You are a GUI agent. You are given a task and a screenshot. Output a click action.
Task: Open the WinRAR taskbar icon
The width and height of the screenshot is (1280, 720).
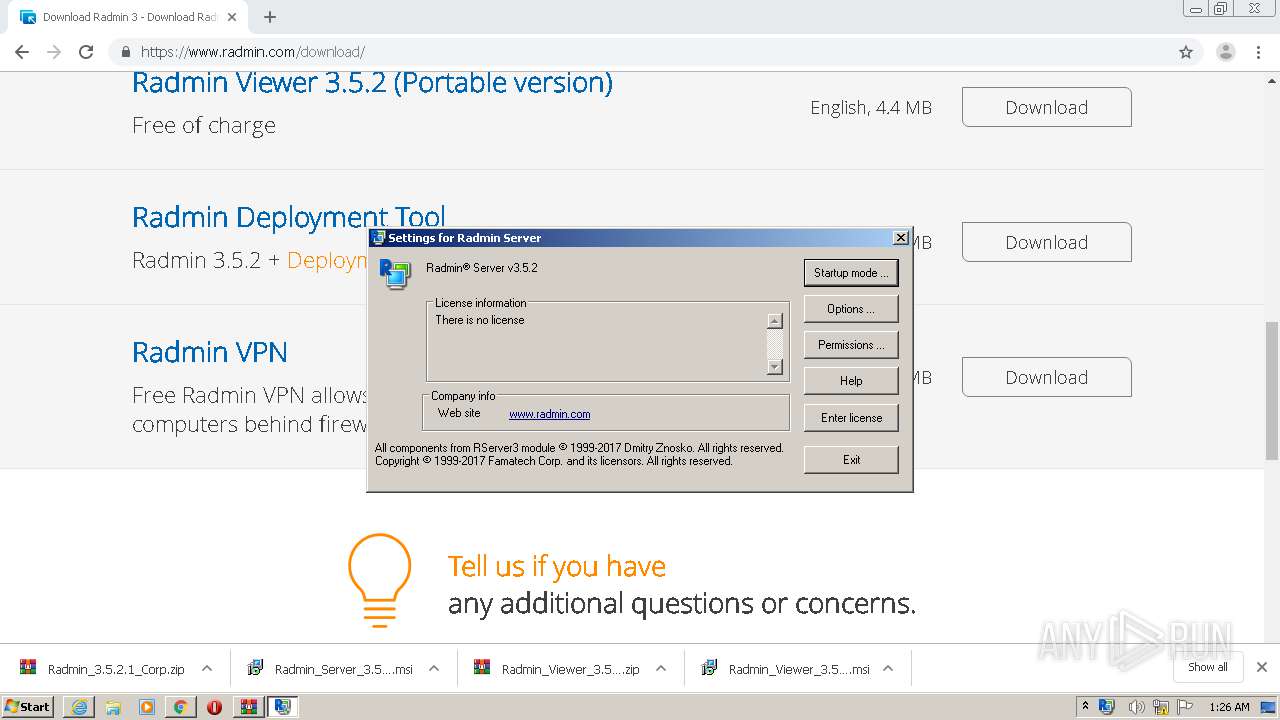248,707
